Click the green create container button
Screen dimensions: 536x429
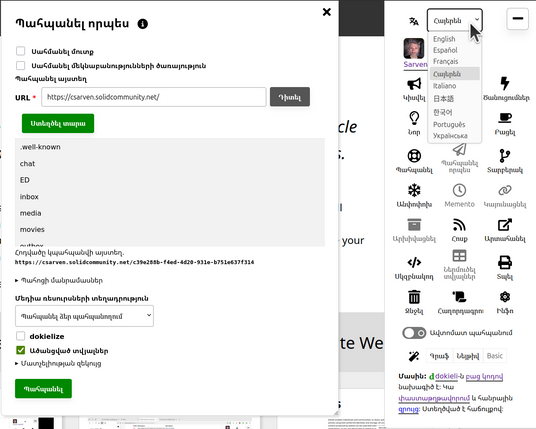[x=58, y=123]
